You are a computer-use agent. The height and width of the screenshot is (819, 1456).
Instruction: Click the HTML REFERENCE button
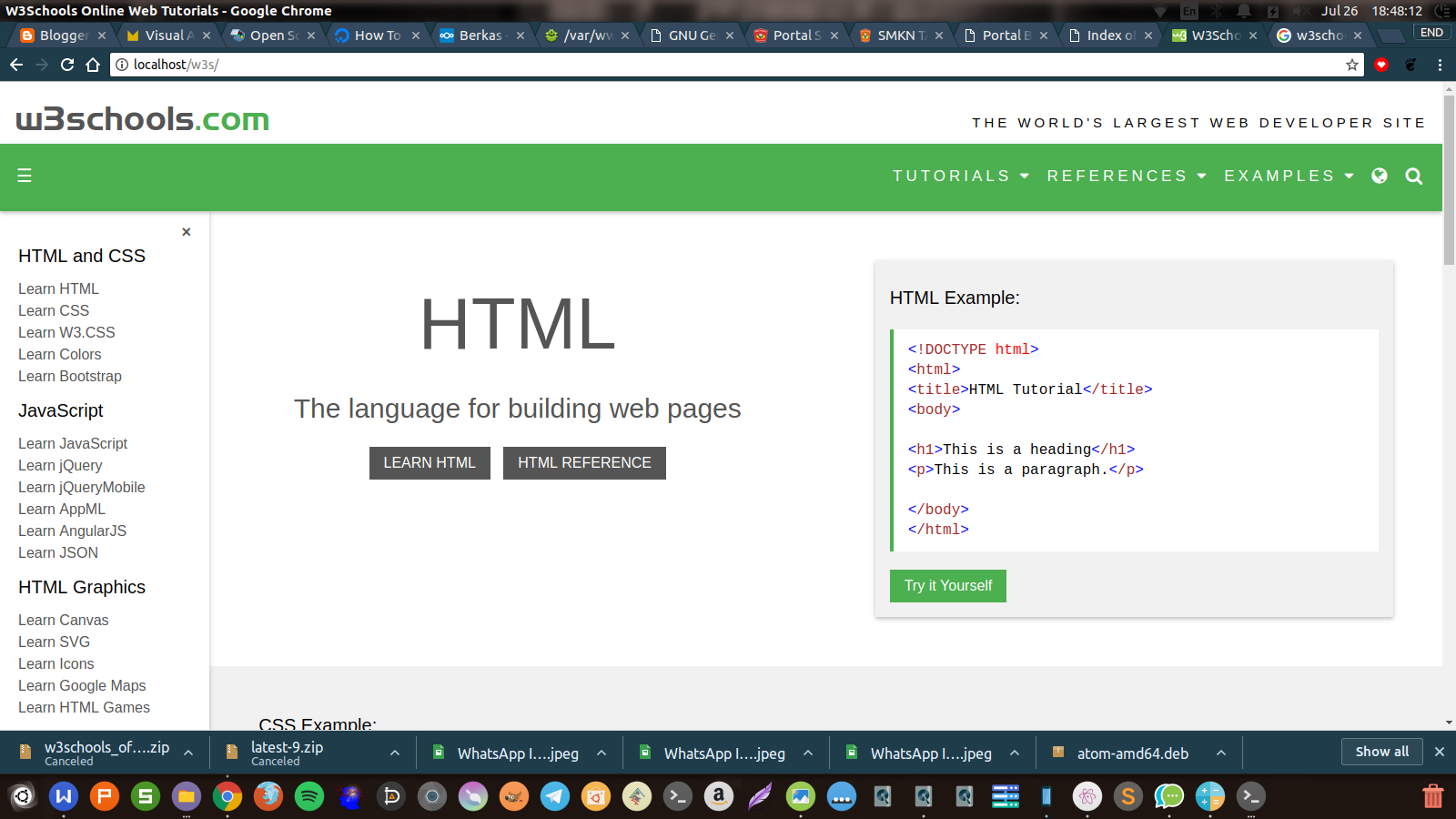click(584, 463)
